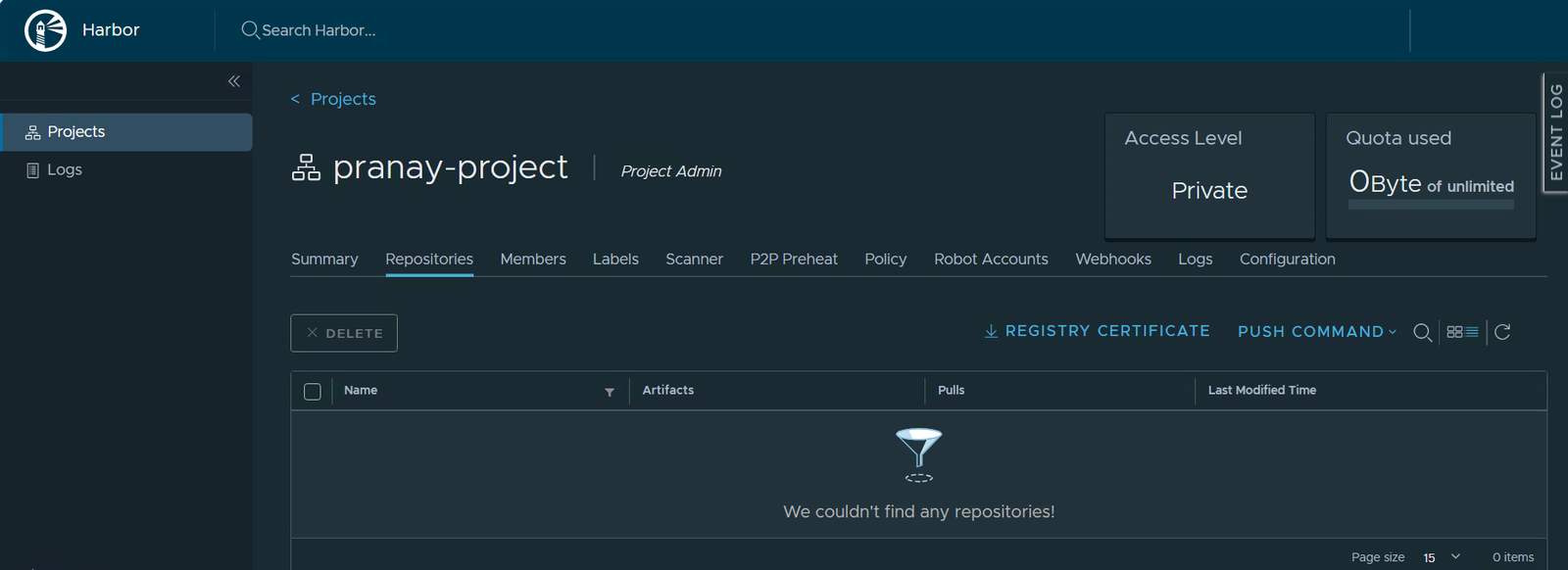Image resolution: width=1568 pixels, height=570 pixels.
Task: Expand the PUSH COMMAND dropdown
Action: click(x=1317, y=332)
